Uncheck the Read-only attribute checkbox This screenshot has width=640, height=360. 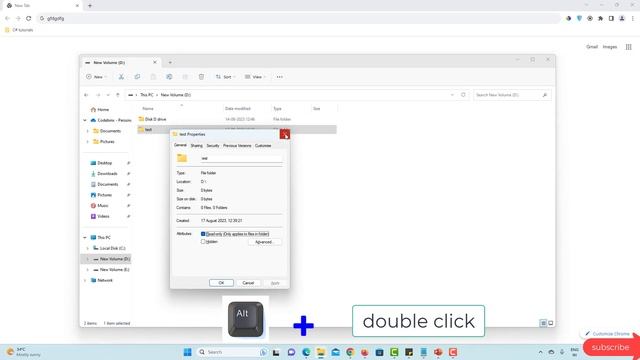pos(203,234)
